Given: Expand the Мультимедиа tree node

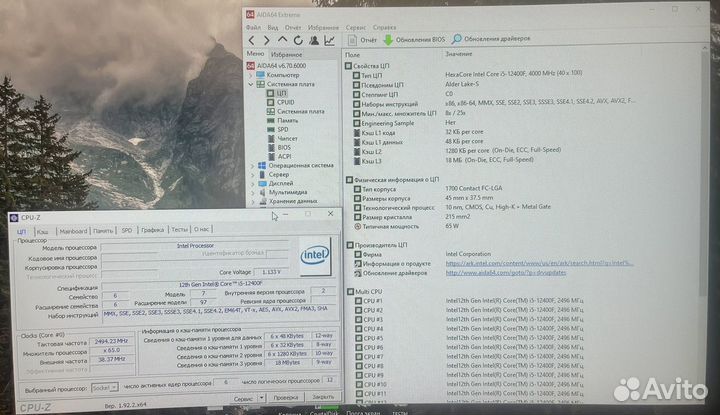Looking at the screenshot, I should coord(253,193).
